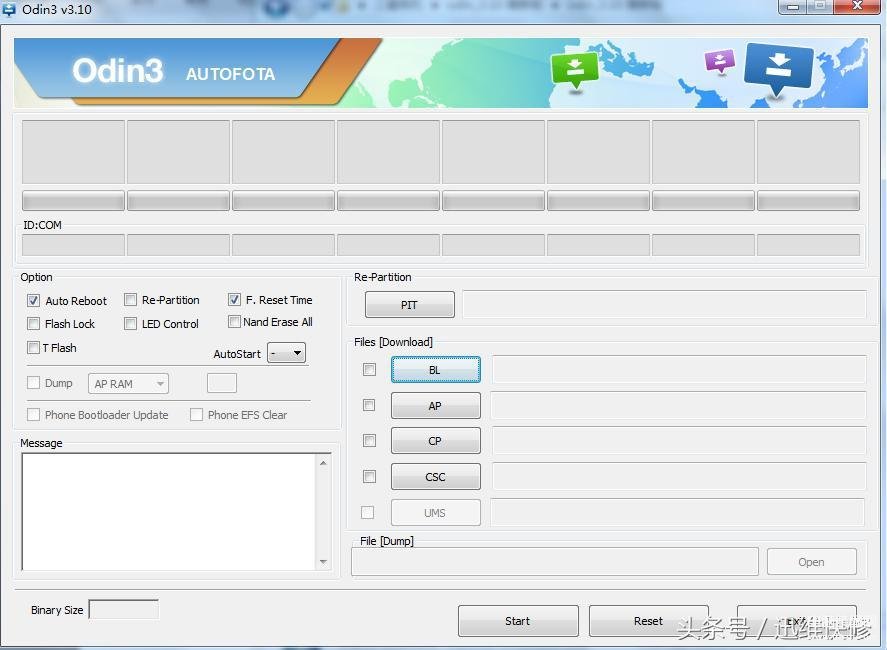Click the Odin3 app icon in title bar
This screenshot has width=887, height=650.
coord(8,10)
